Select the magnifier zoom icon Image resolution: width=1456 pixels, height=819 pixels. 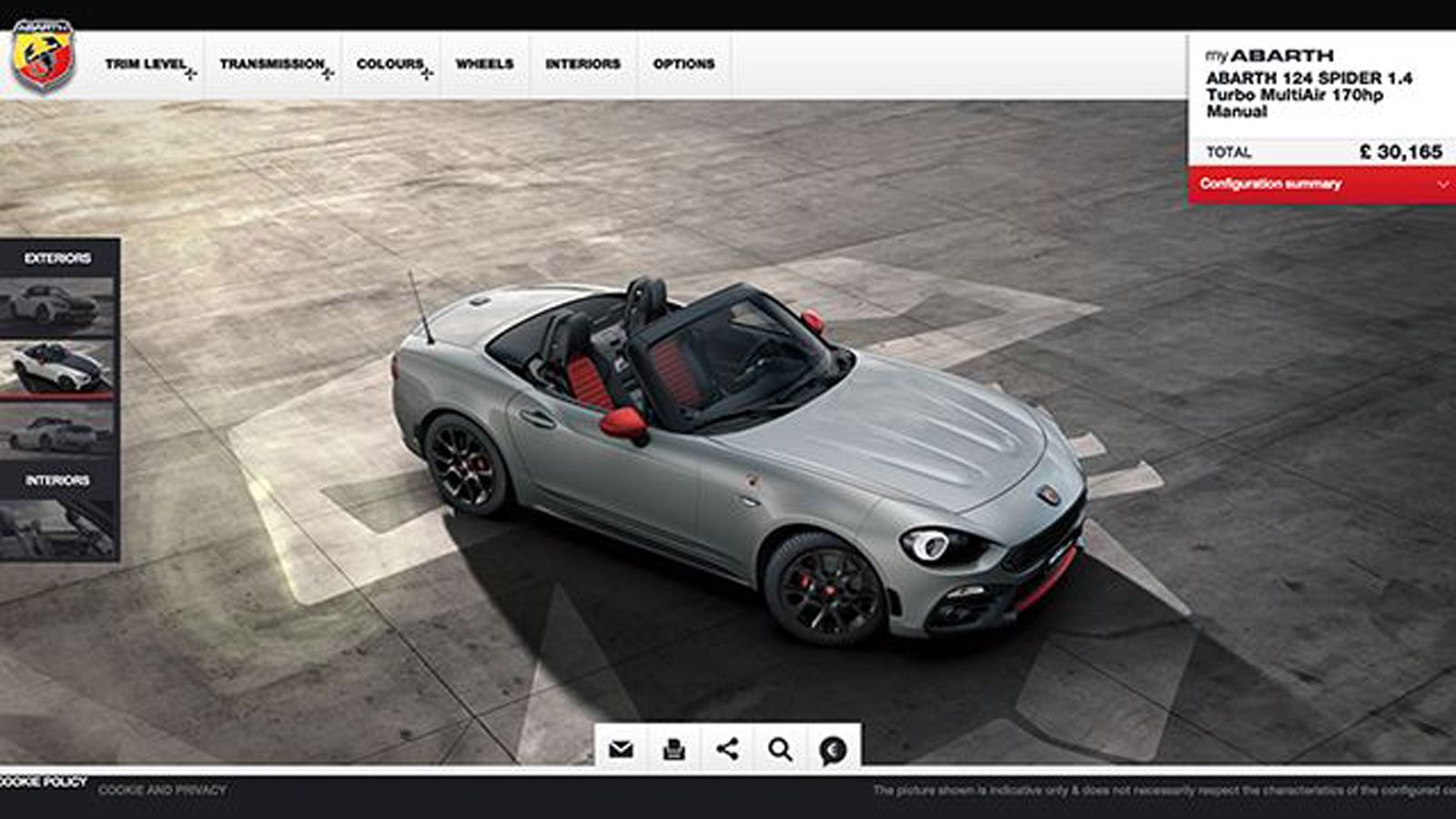pos(780,750)
